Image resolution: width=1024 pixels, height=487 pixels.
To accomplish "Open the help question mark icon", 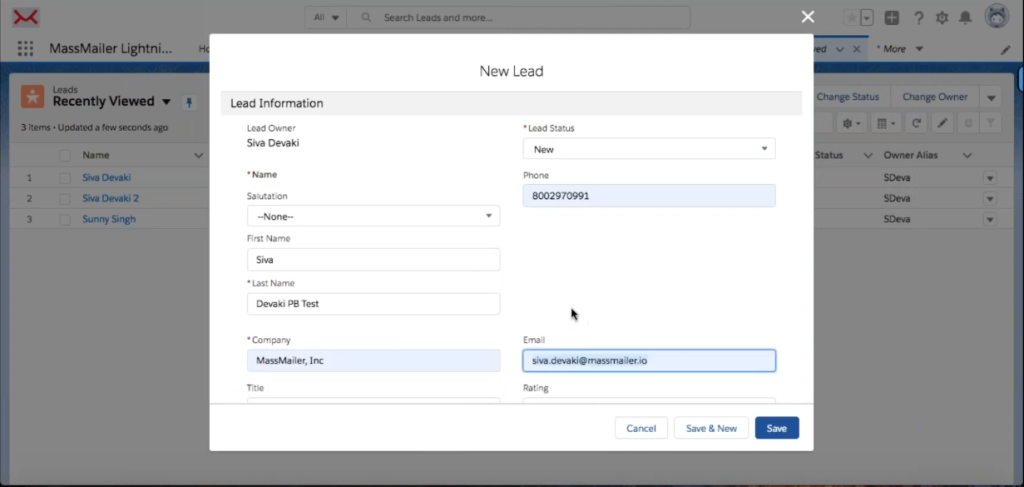I will pos(918,18).
